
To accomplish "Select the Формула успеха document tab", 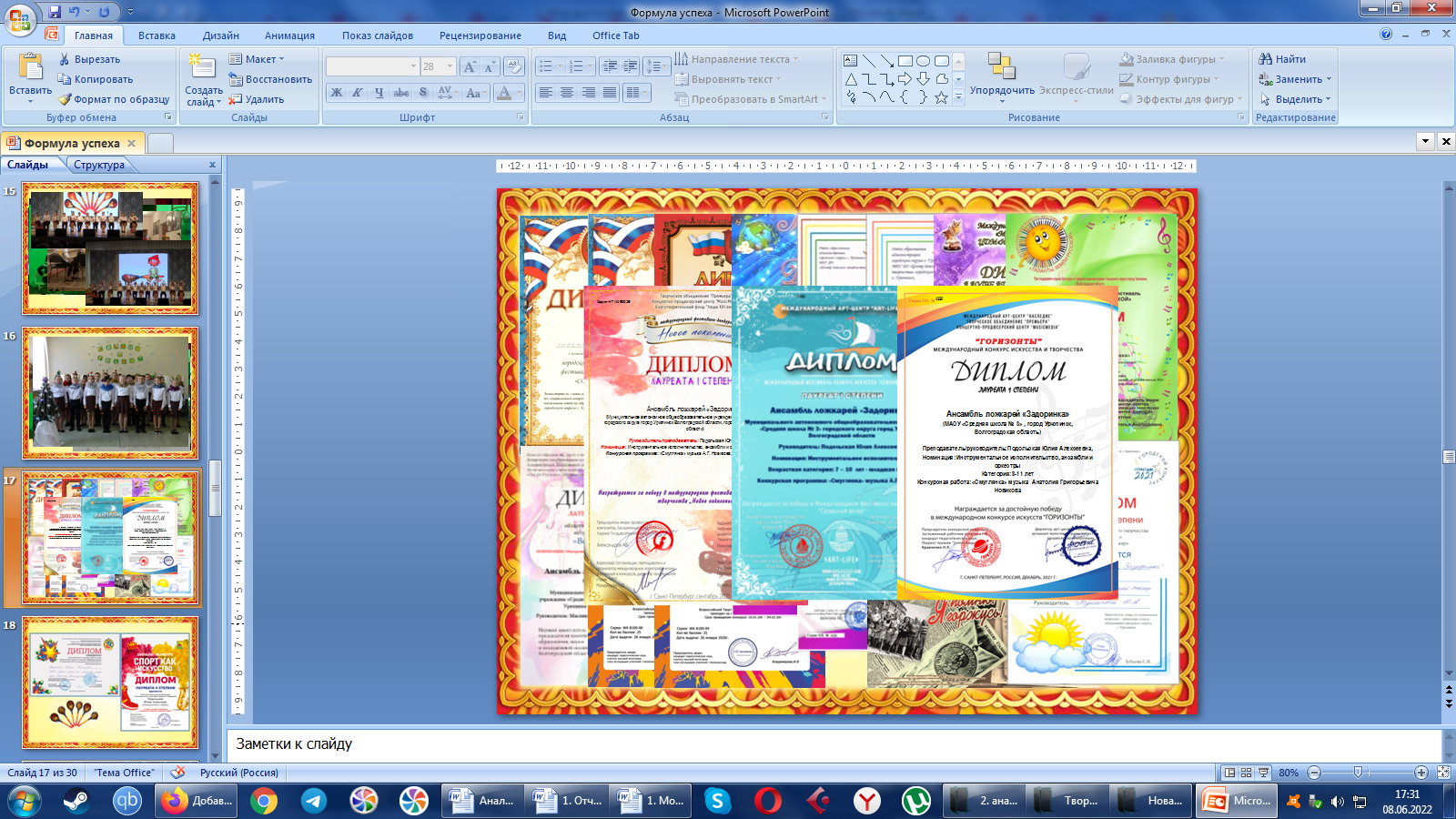I will [72, 143].
